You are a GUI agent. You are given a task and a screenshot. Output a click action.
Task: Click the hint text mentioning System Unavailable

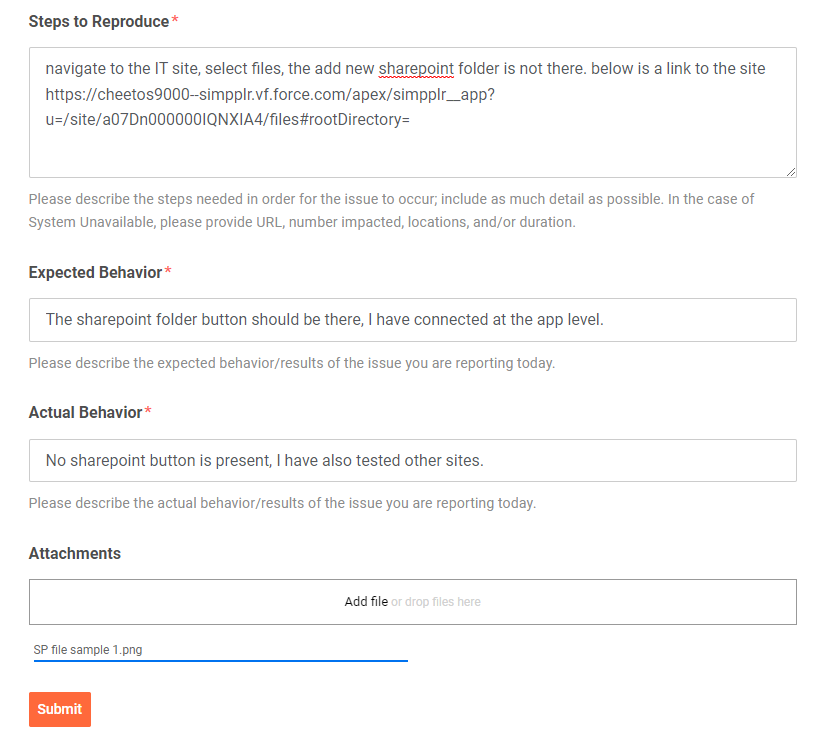coord(392,211)
